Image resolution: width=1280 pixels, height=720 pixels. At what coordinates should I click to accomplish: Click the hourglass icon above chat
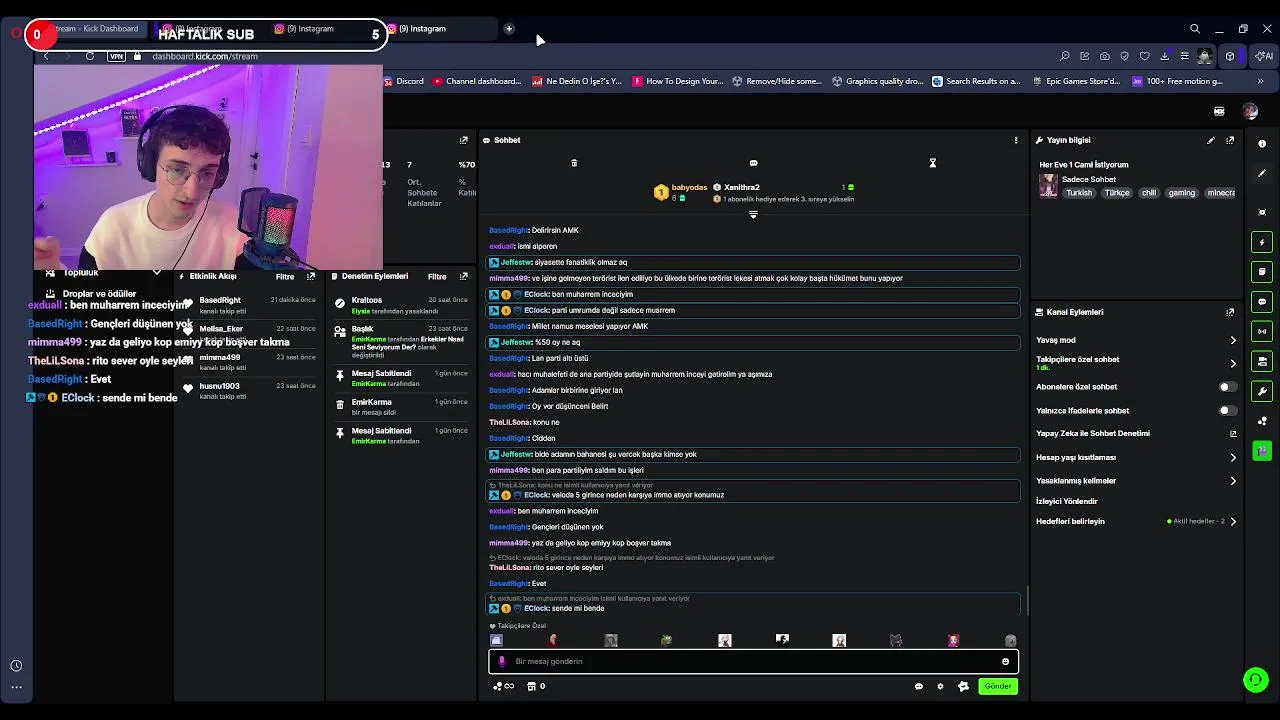tap(932, 163)
